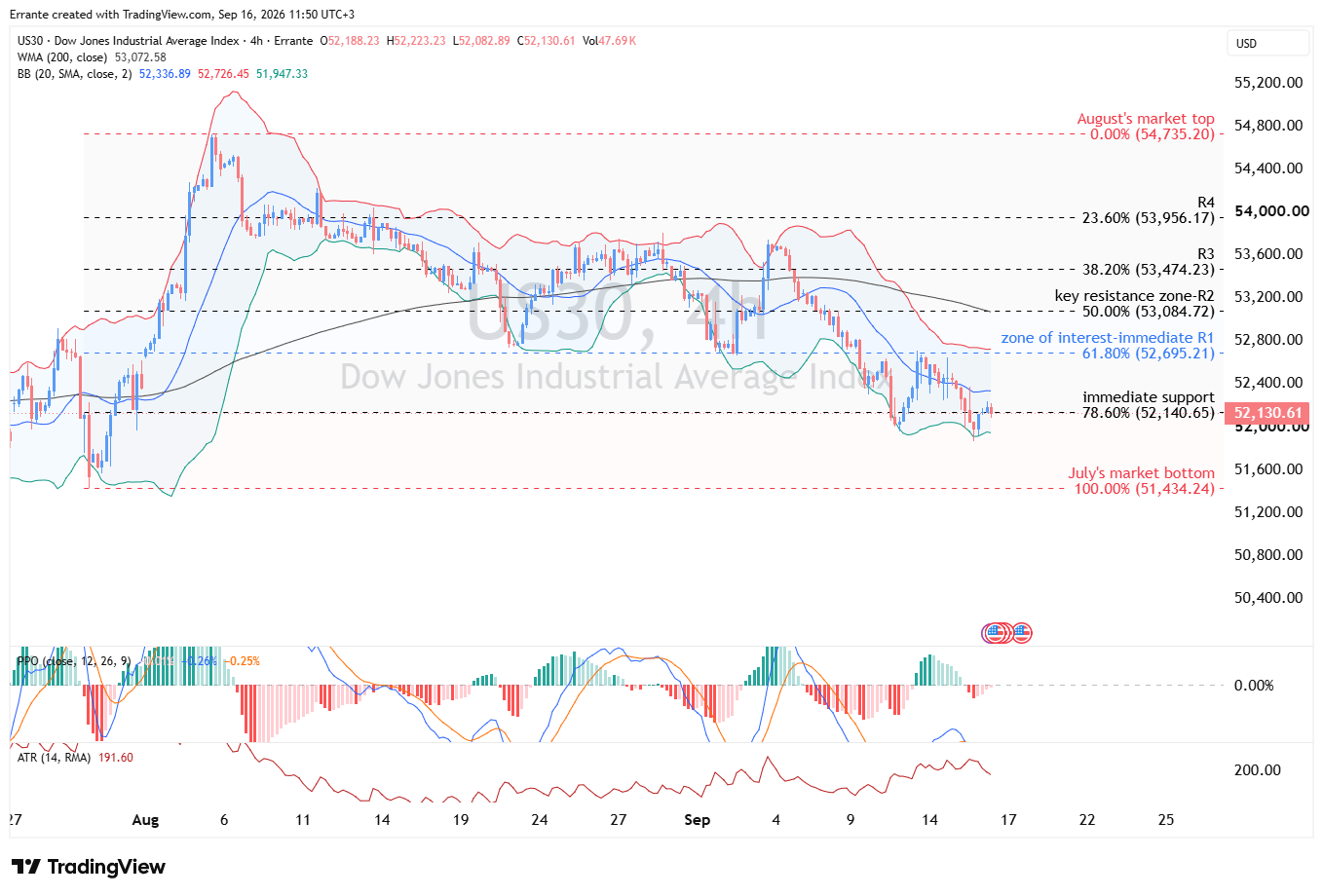Open the USD currency selector
The image size is (1323, 896).
tap(1267, 43)
